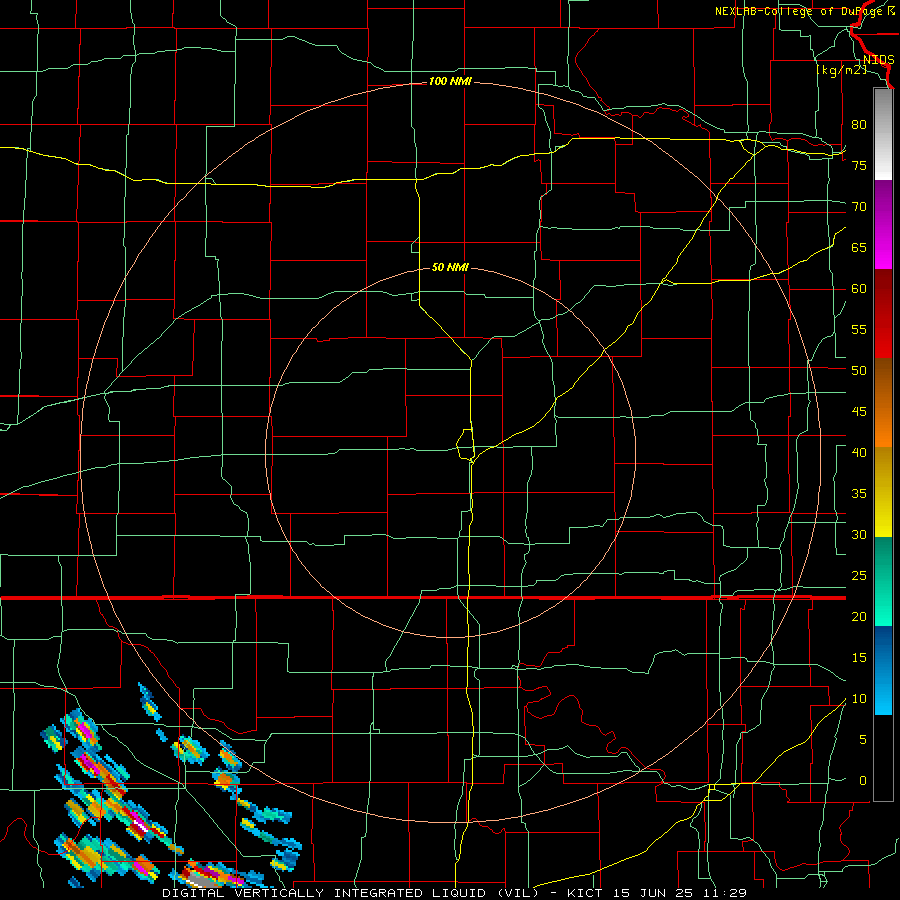Click the color scale value 50
The width and height of the screenshot is (900, 900).
(859, 371)
